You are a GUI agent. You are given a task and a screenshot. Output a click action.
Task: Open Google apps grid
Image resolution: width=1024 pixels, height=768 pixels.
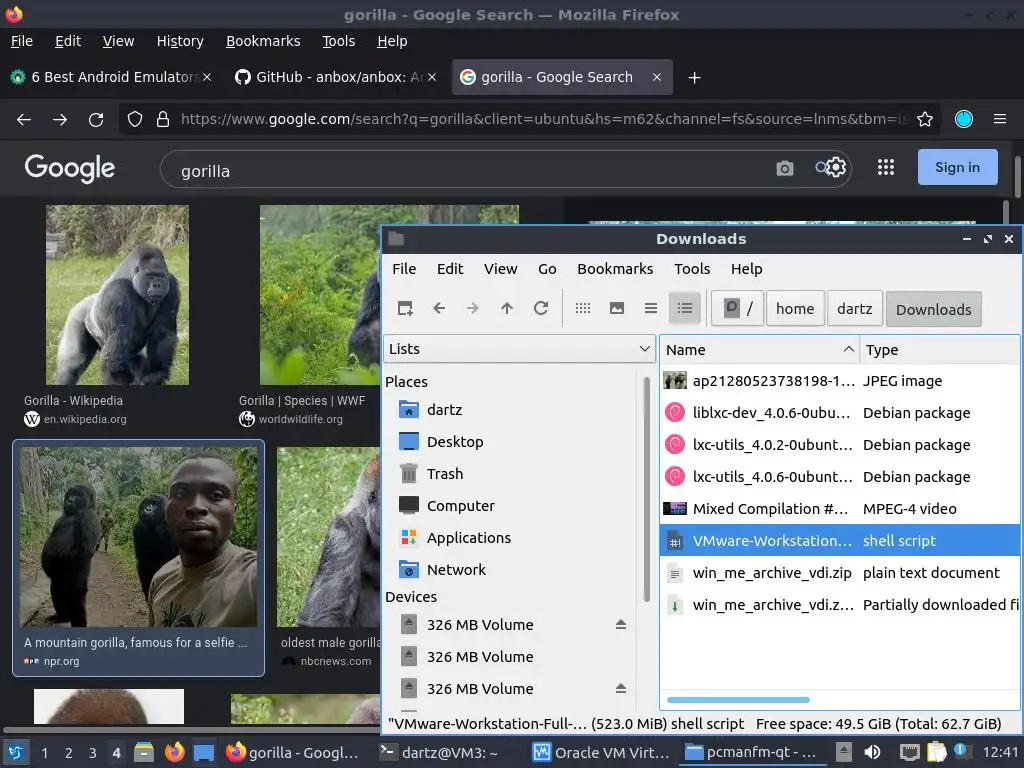point(886,167)
